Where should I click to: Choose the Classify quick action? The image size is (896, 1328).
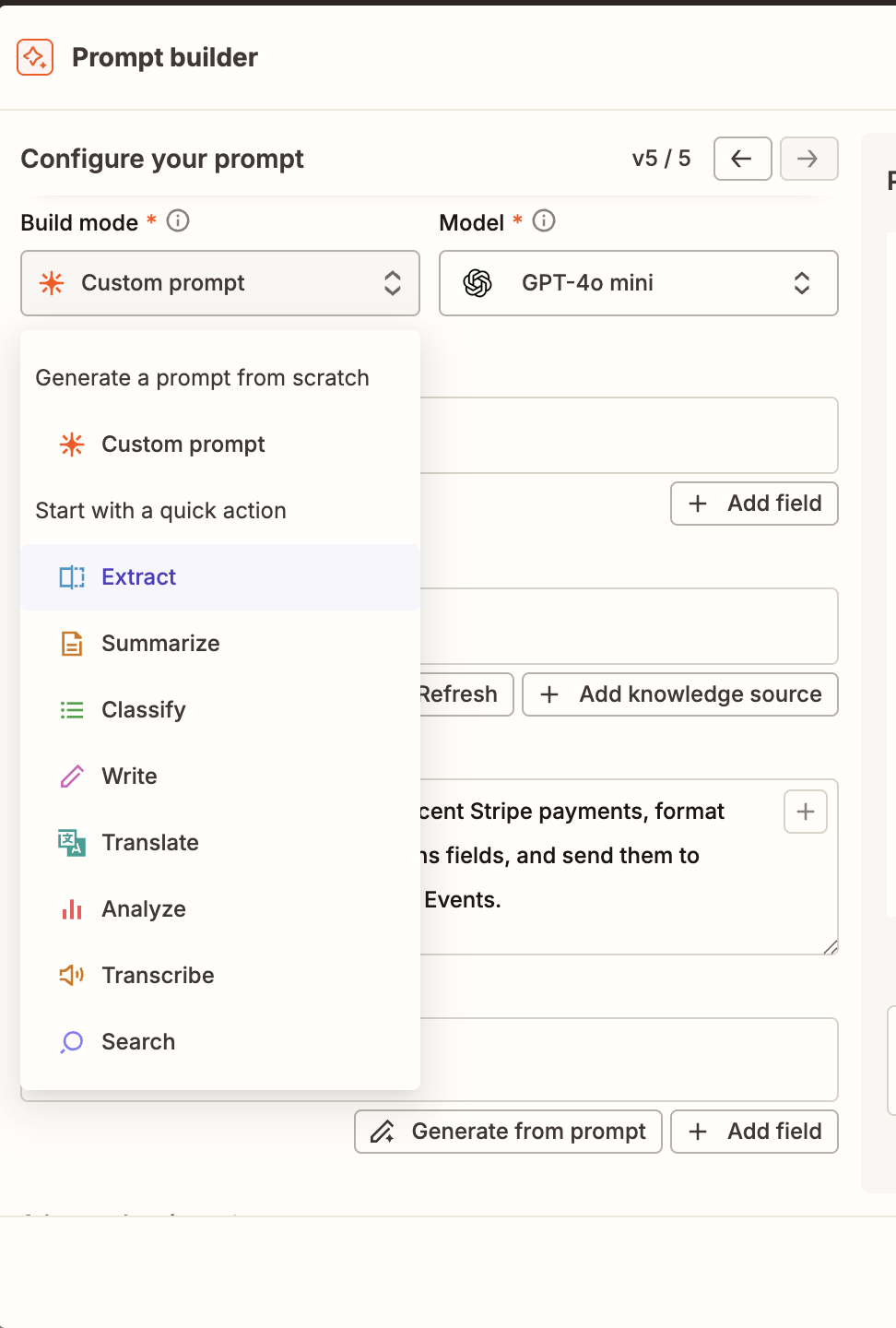pyautogui.click(x=220, y=710)
